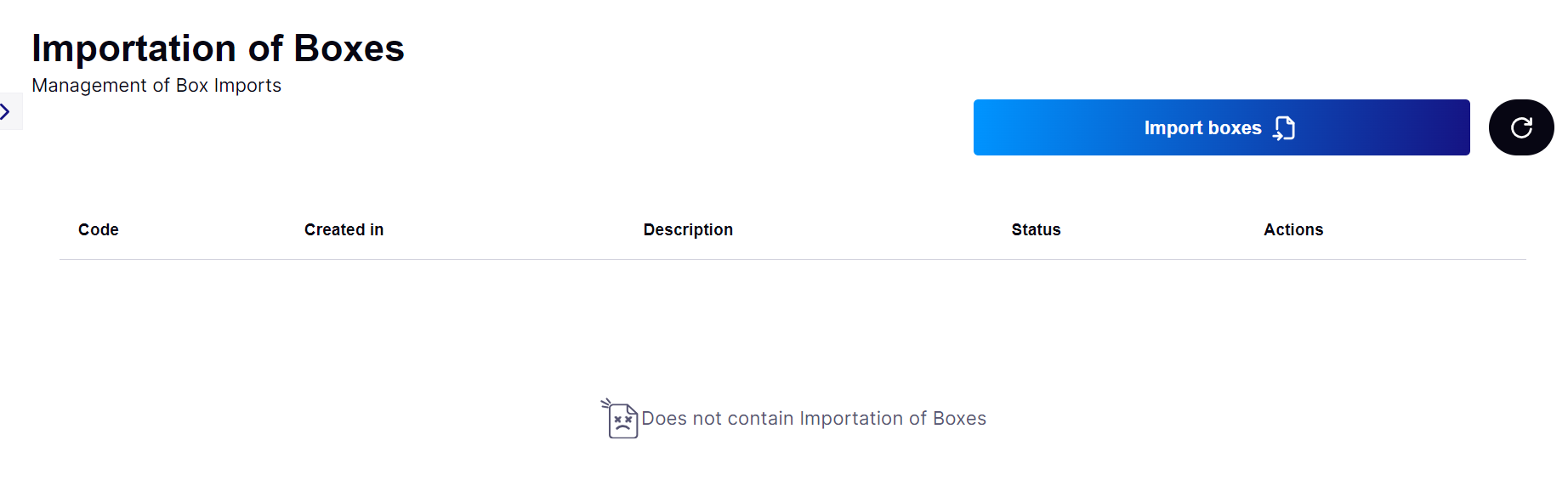Click the blank area between Status and Actions

[1162, 229]
